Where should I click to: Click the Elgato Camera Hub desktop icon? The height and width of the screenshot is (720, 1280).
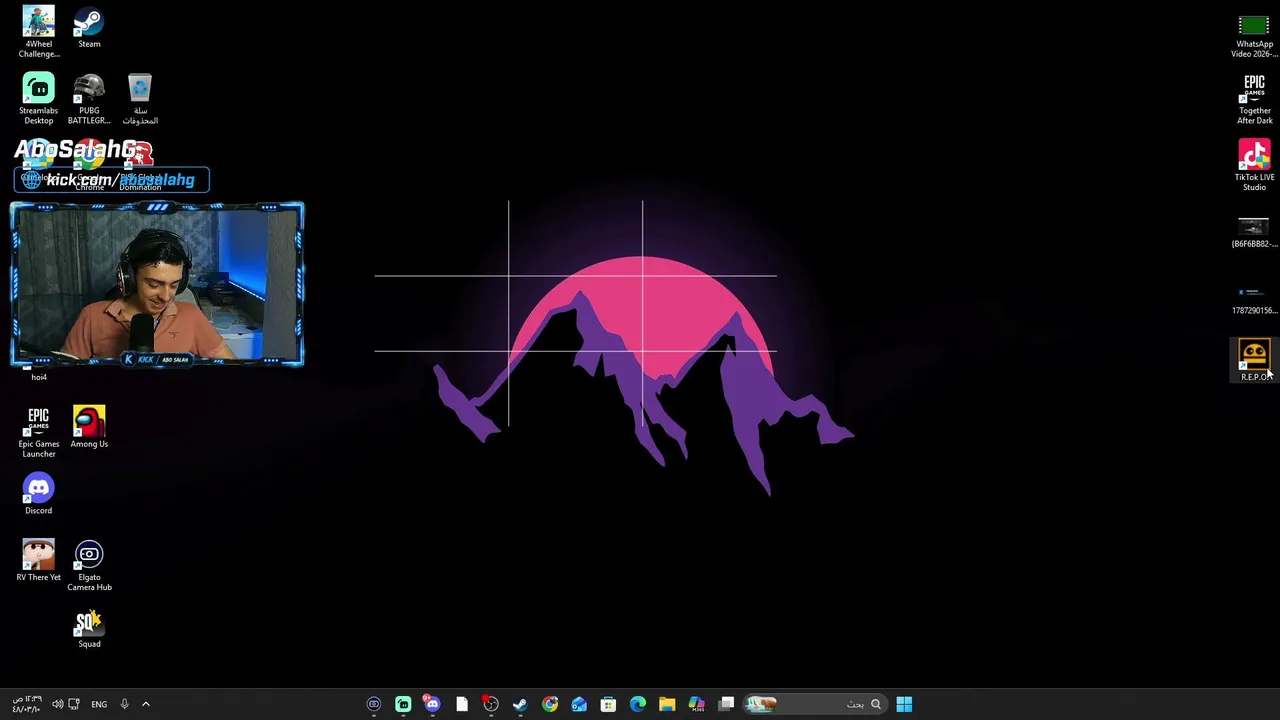point(89,566)
